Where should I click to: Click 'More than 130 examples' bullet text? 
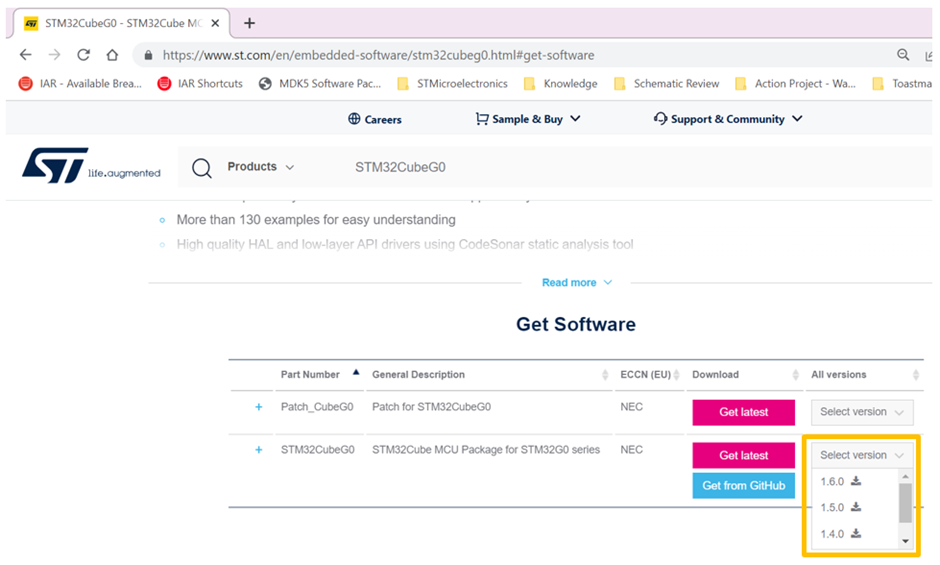316,220
